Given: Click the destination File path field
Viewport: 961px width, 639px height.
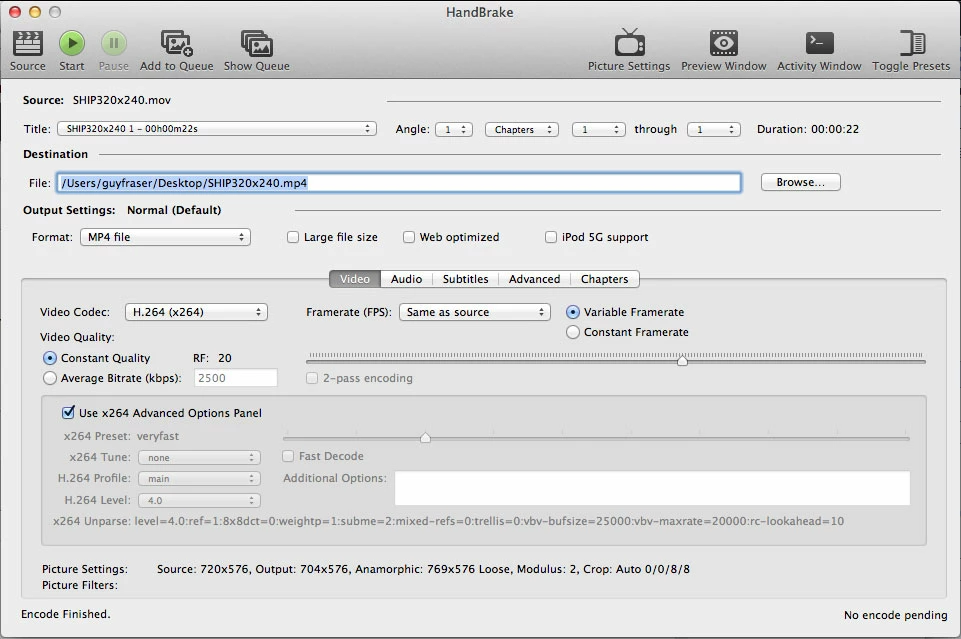Looking at the screenshot, I should (x=399, y=183).
